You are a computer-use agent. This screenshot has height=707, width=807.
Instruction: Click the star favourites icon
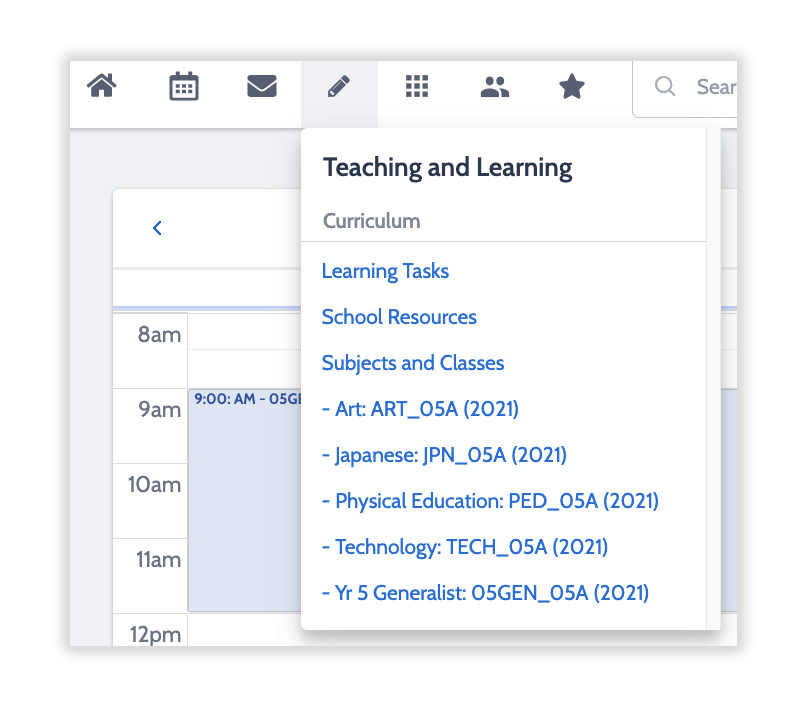click(x=572, y=86)
